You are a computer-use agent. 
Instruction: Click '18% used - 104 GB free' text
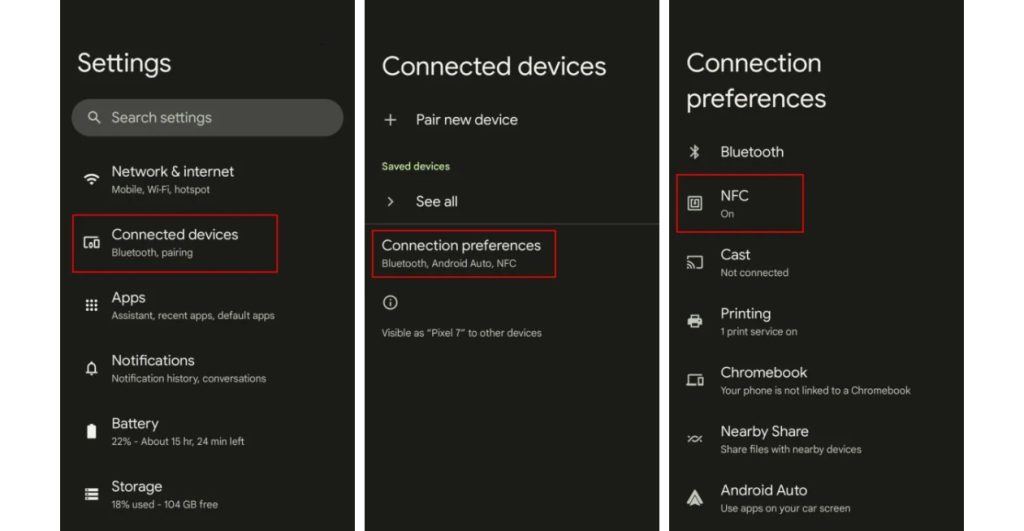pyautogui.click(x=165, y=504)
